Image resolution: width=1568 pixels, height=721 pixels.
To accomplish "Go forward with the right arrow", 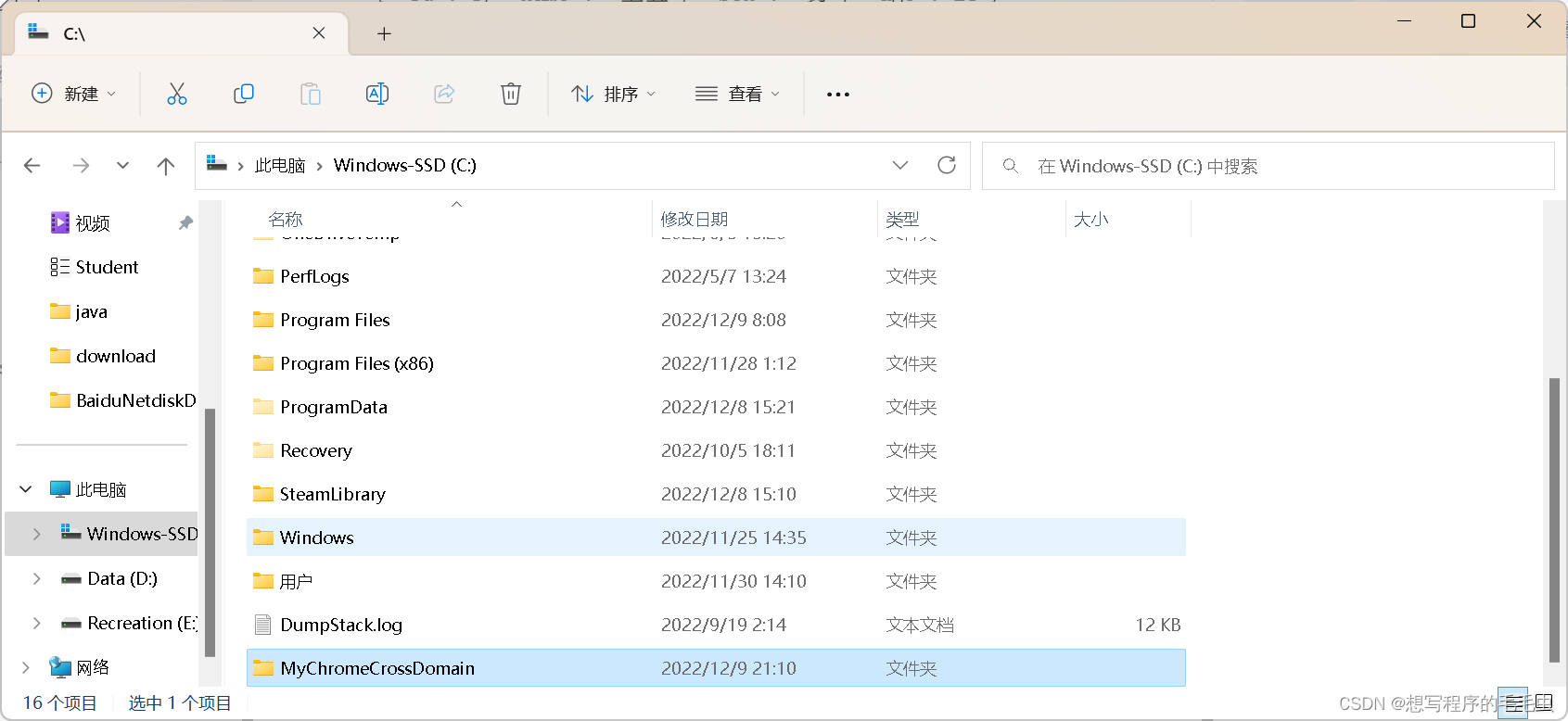I will tap(81, 166).
